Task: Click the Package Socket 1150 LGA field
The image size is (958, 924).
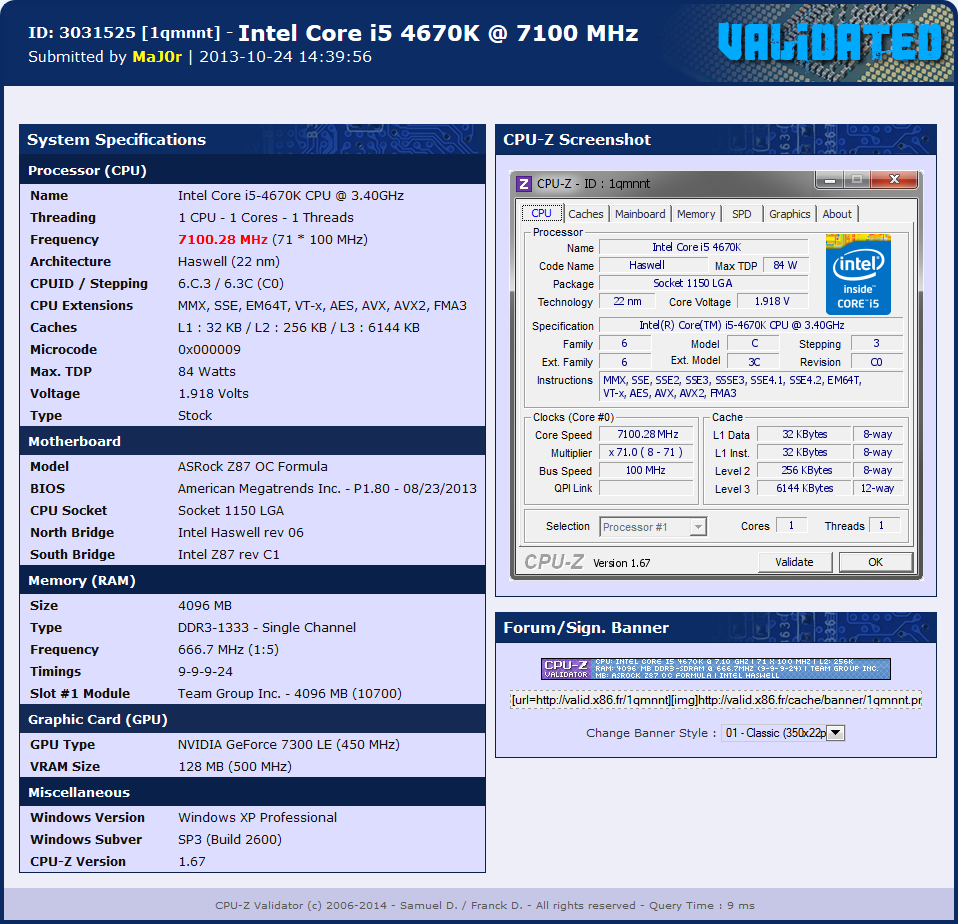Action: pyautogui.click(x=703, y=283)
